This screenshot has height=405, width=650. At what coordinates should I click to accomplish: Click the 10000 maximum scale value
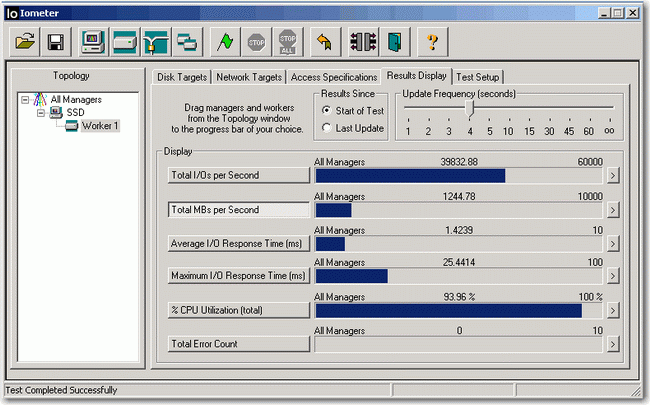[x=590, y=196]
